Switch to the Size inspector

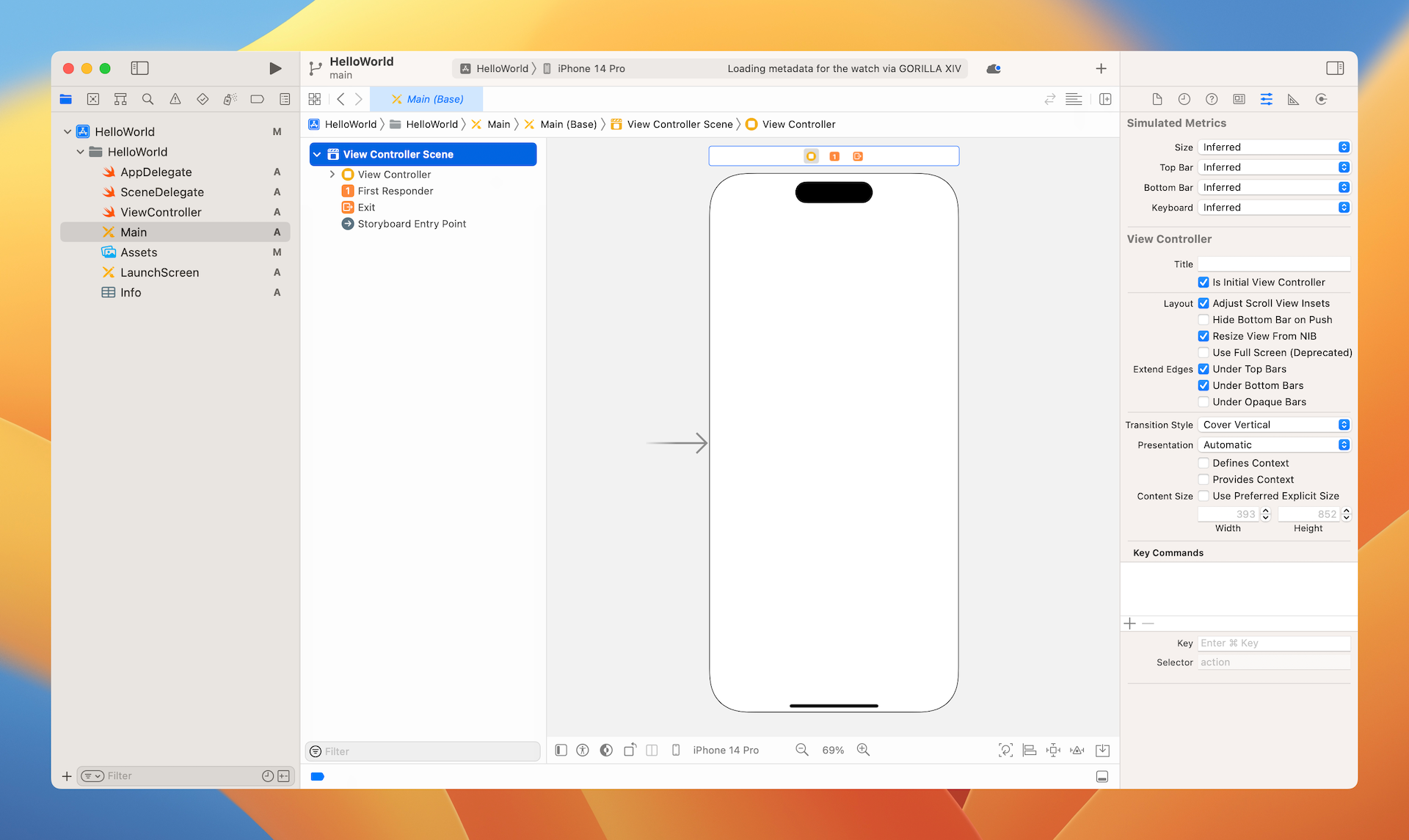(x=1293, y=98)
